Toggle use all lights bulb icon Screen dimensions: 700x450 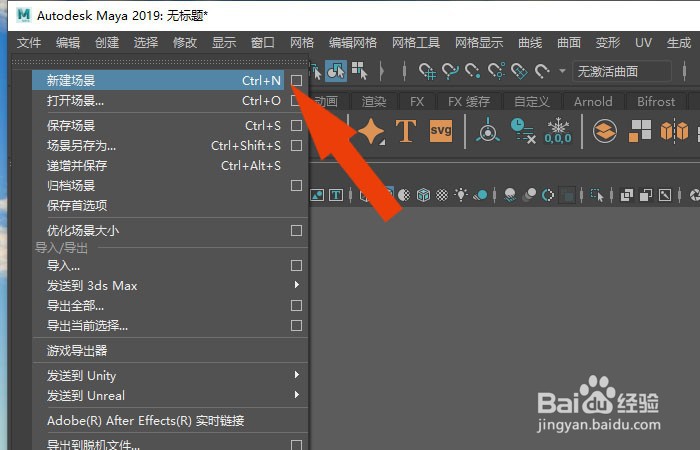[x=461, y=194]
